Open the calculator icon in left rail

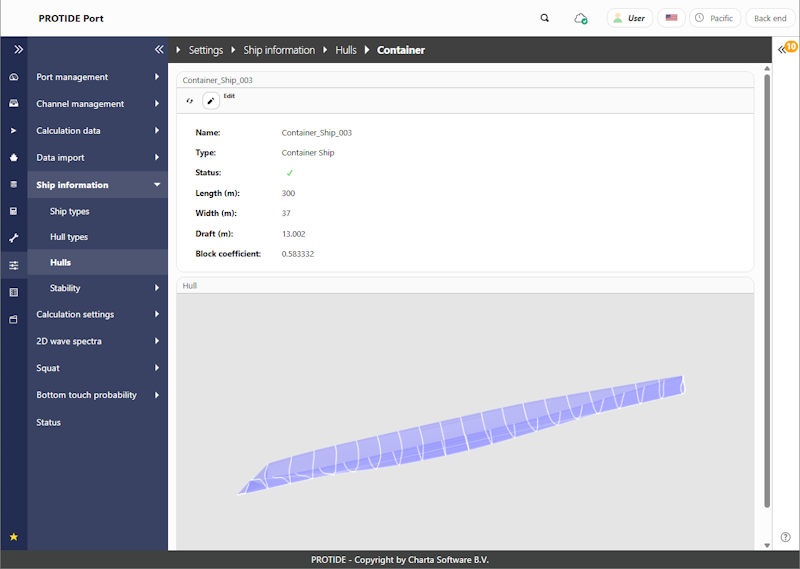[14, 211]
